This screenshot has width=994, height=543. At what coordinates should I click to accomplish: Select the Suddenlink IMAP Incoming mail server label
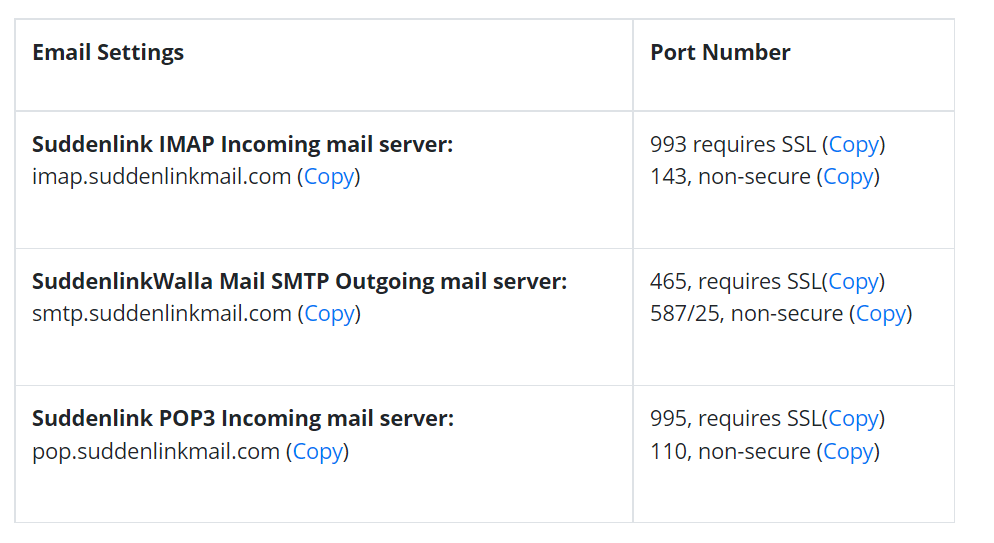(x=243, y=144)
